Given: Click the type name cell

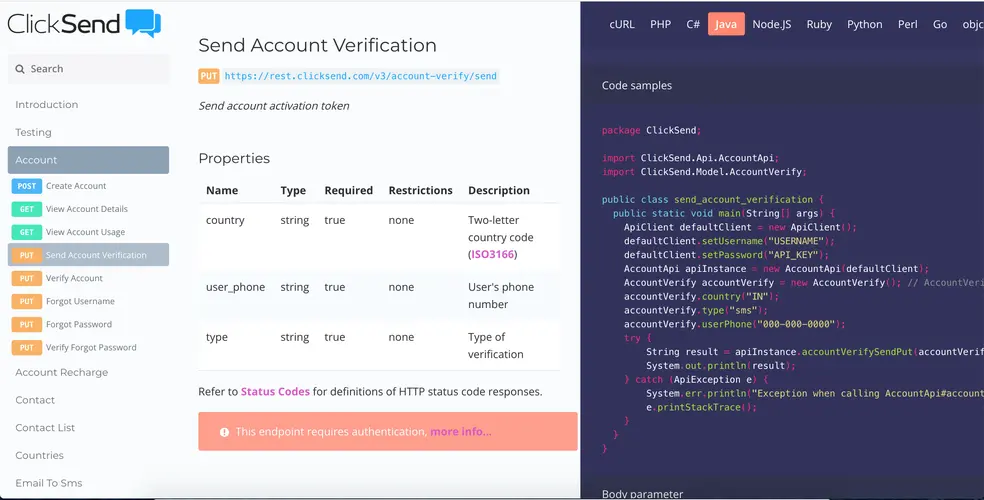Looking at the screenshot, I should (x=217, y=338).
